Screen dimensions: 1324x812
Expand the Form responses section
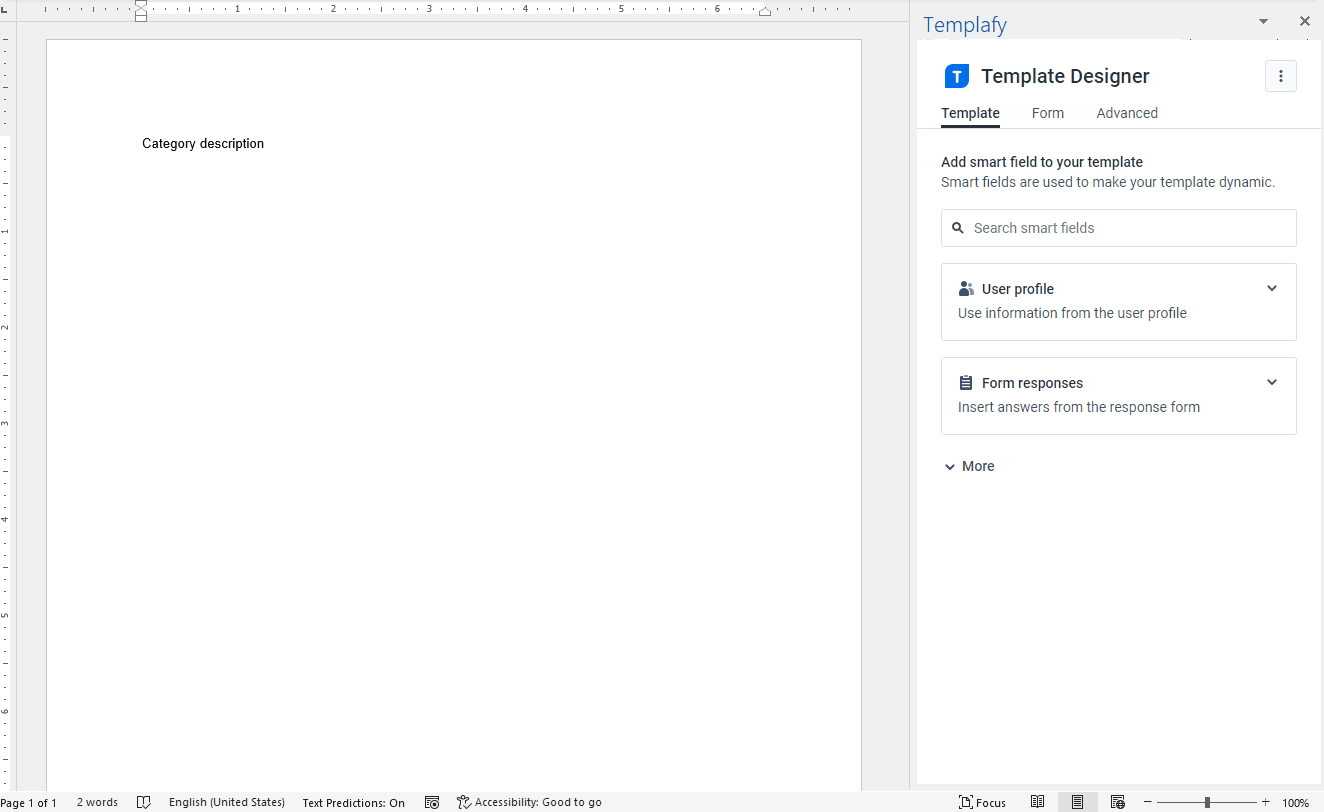point(1271,382)
